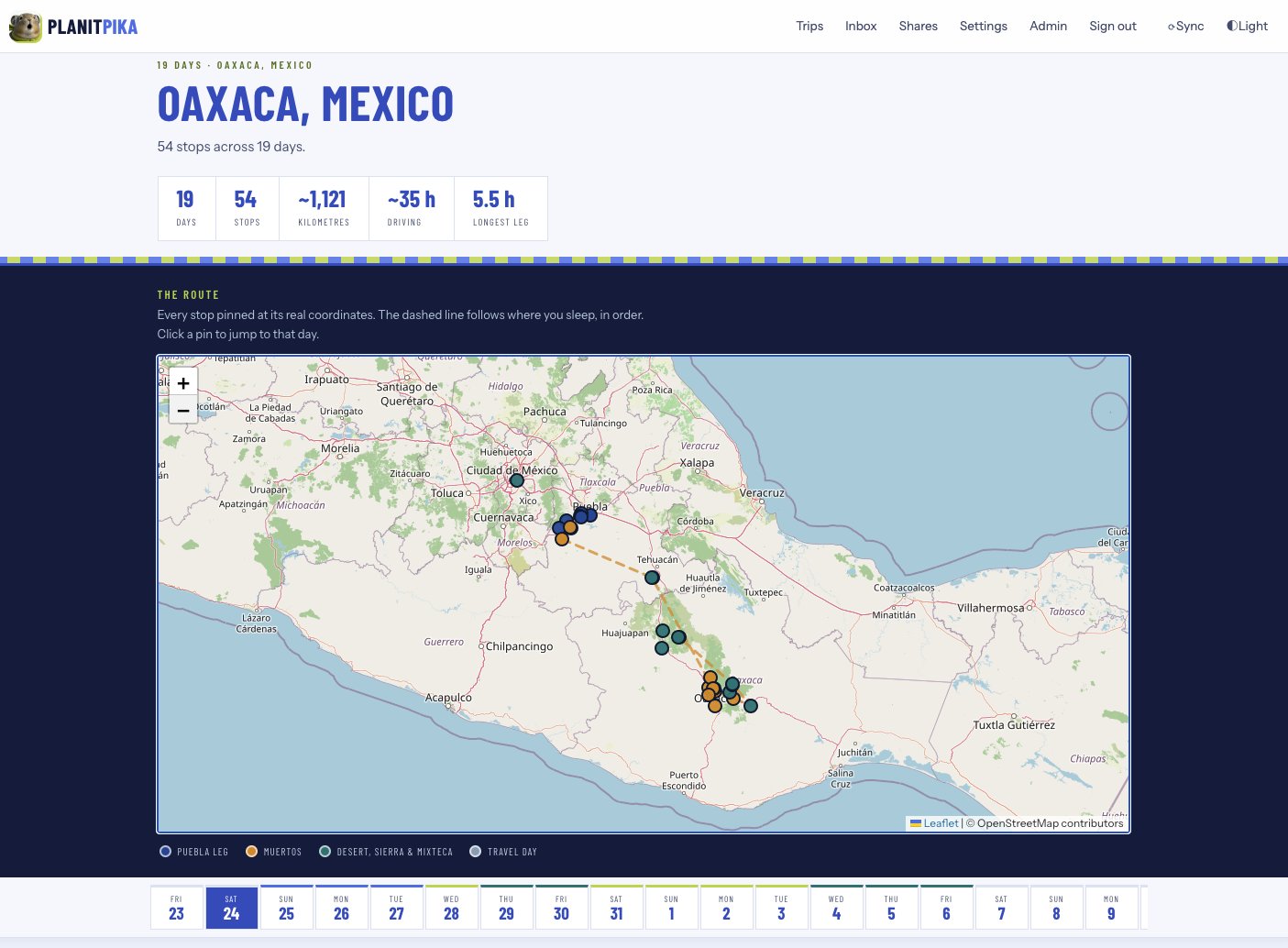
Task: Click the PlanitPika pika logo icon
Action: tap(26, 27)
